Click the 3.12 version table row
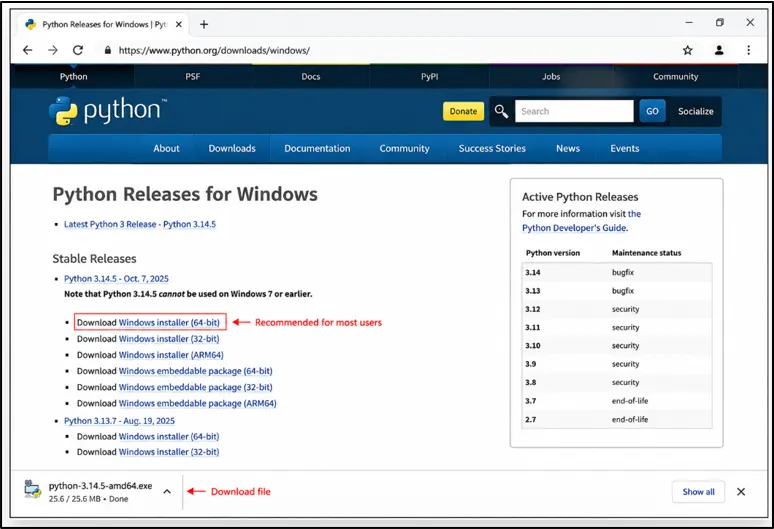 (x=617, y=309)
